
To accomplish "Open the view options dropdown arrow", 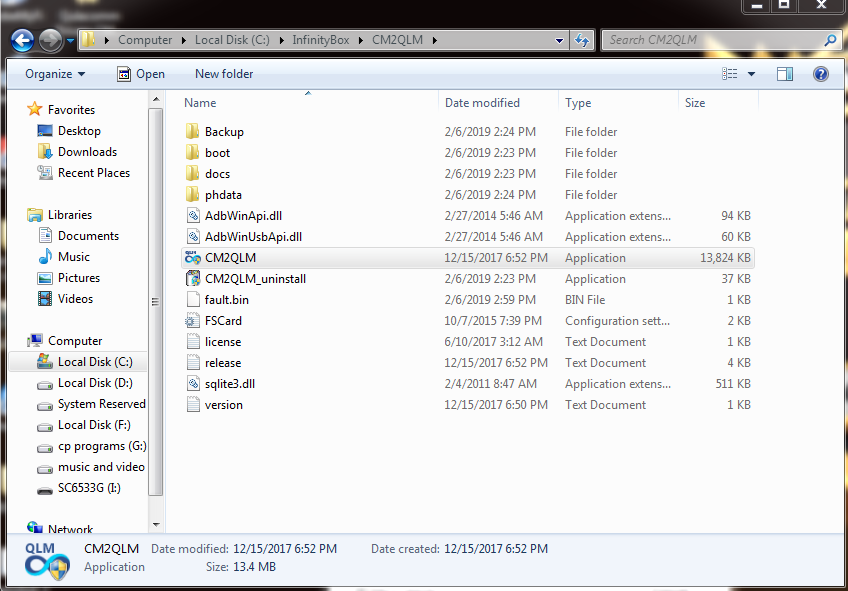I will pos(751,74).
